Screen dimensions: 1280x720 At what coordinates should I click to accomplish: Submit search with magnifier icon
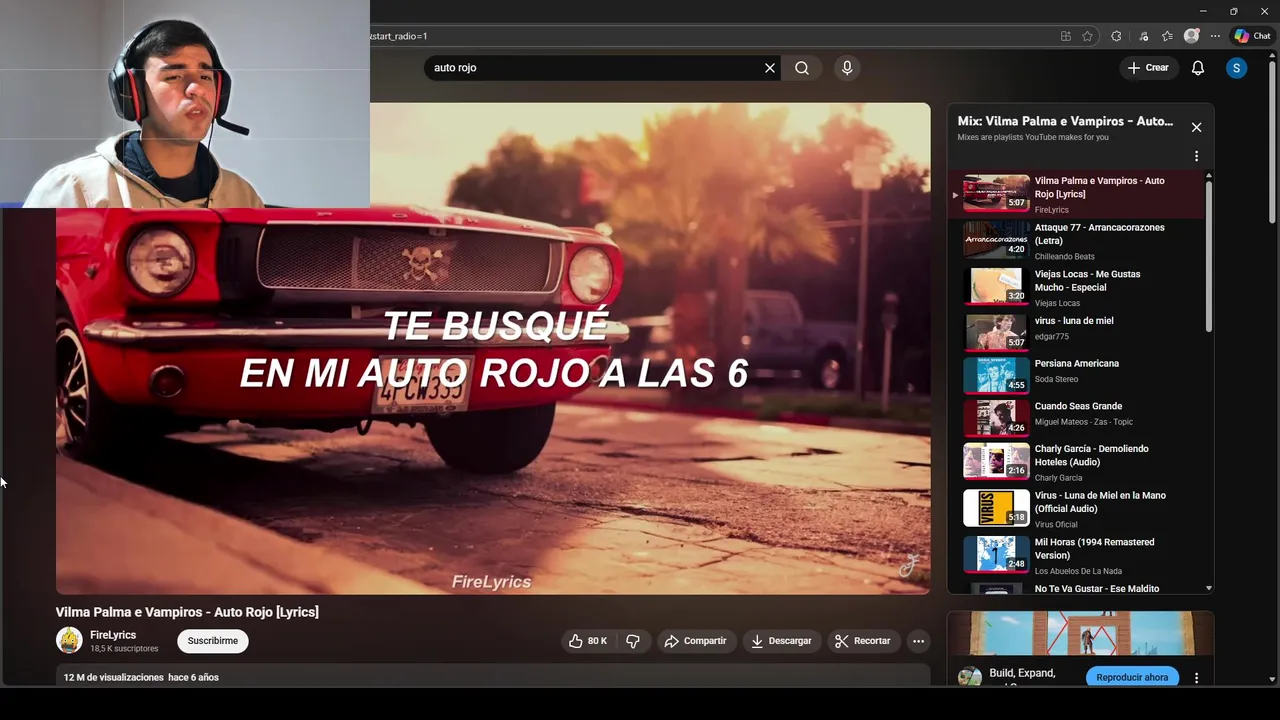click(802, 68)
